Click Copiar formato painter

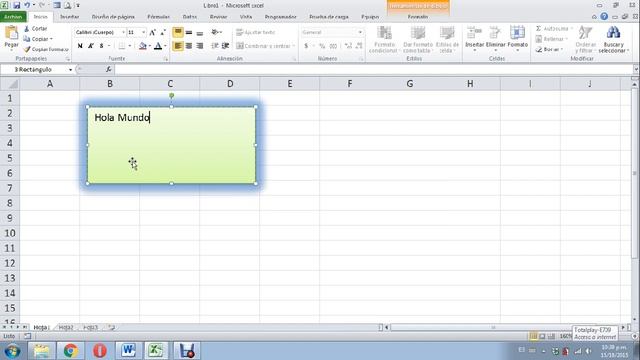[46, 49]
